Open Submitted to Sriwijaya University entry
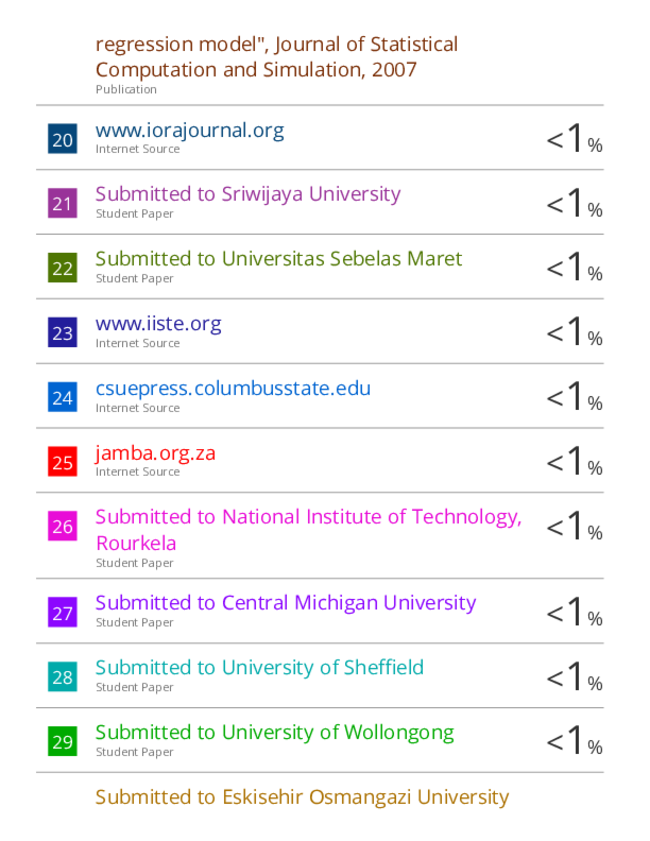Image resolution: width=650 pixels, height=841 pixels. coord(248,195)
